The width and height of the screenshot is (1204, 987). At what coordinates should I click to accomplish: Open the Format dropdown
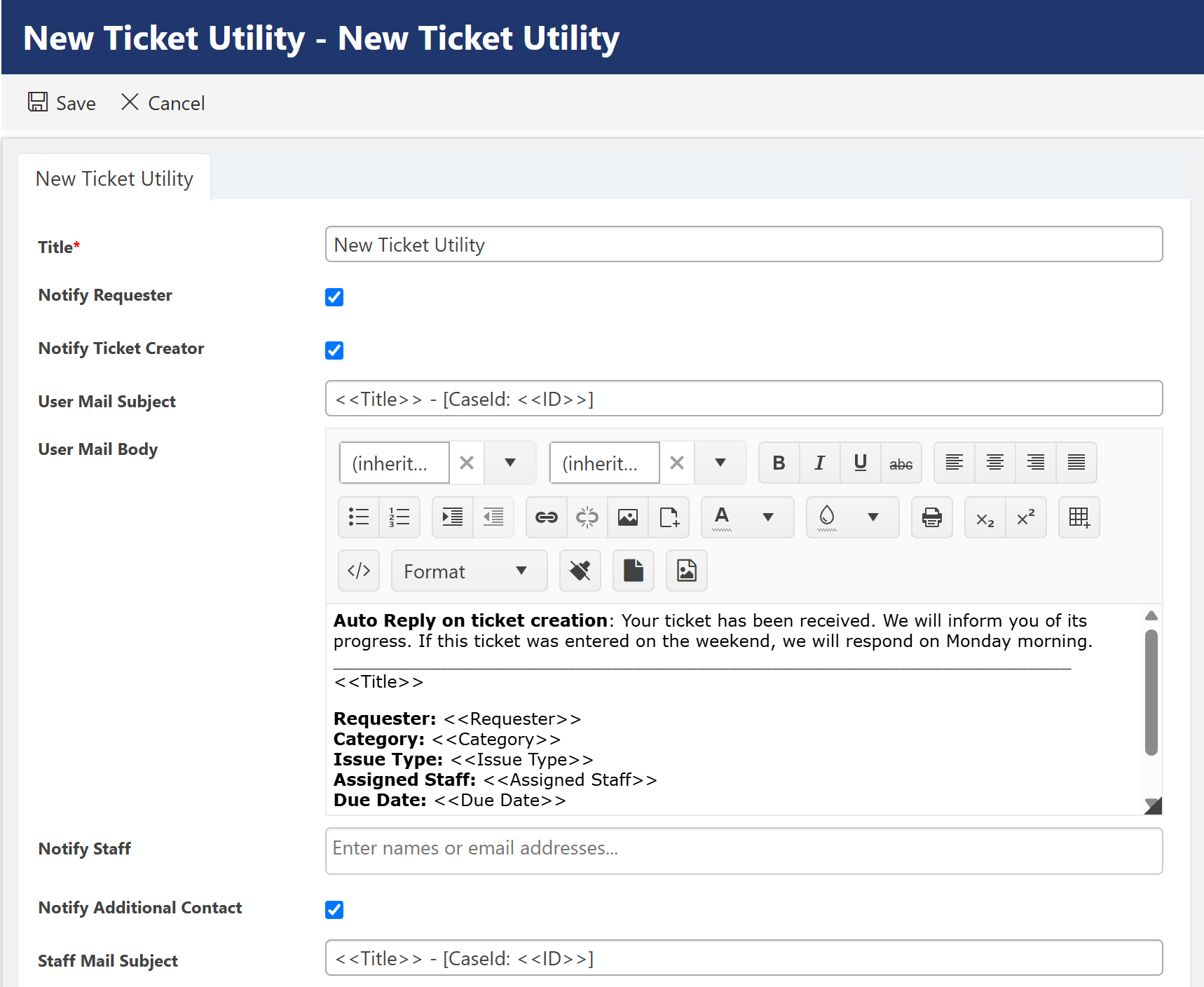coord(468,571)
